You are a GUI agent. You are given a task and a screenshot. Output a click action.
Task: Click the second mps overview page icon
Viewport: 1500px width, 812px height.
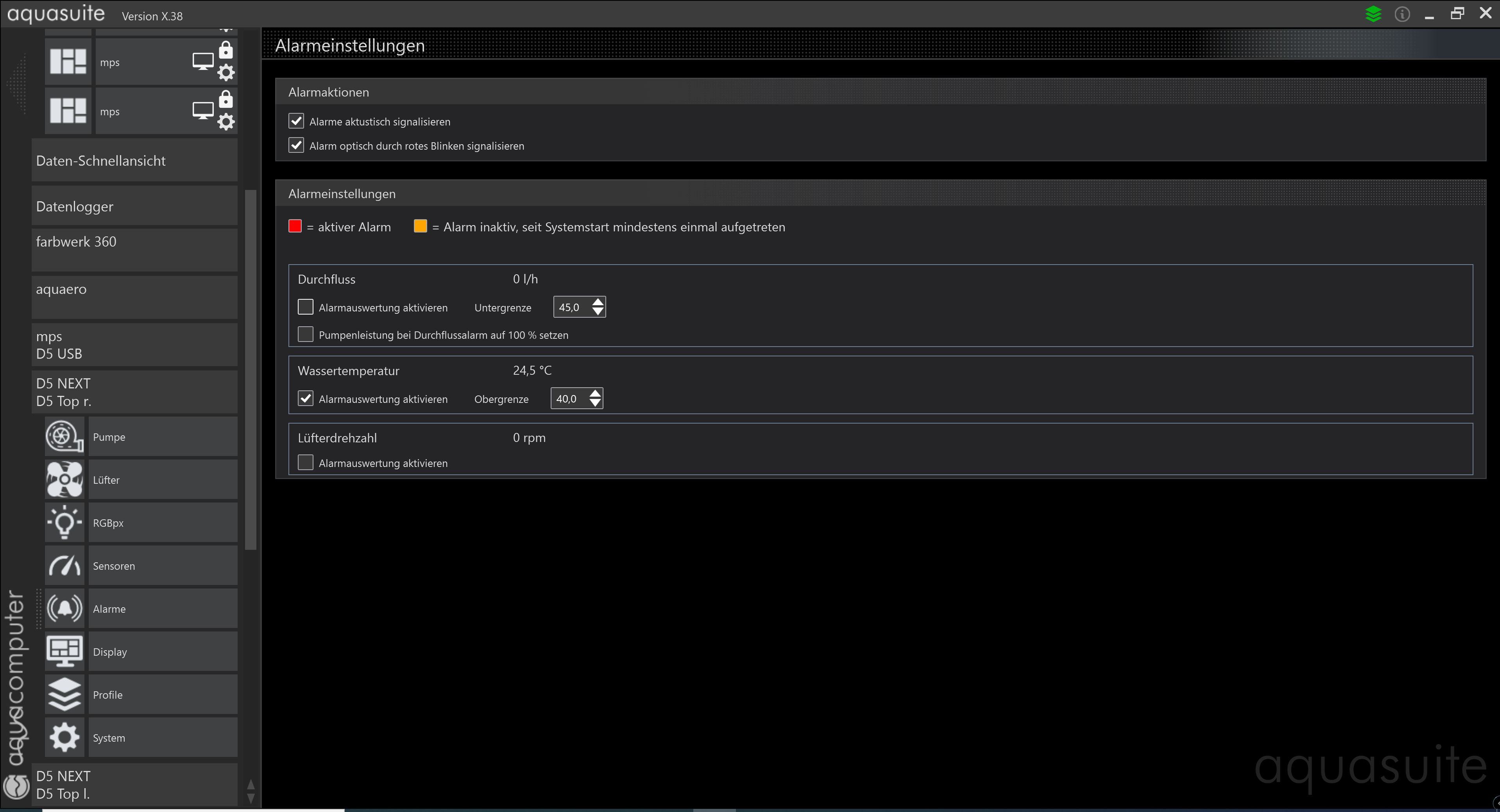pos(68,111)
